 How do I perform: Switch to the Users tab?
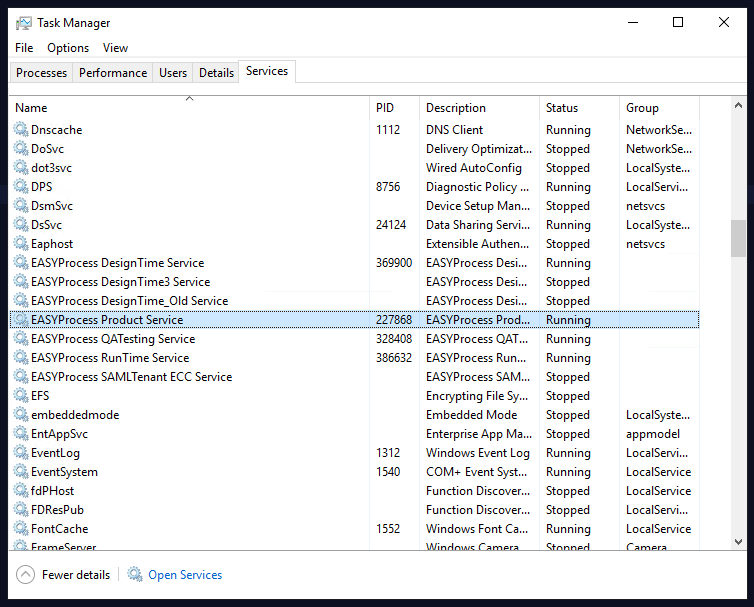click(x=173, y=73)
